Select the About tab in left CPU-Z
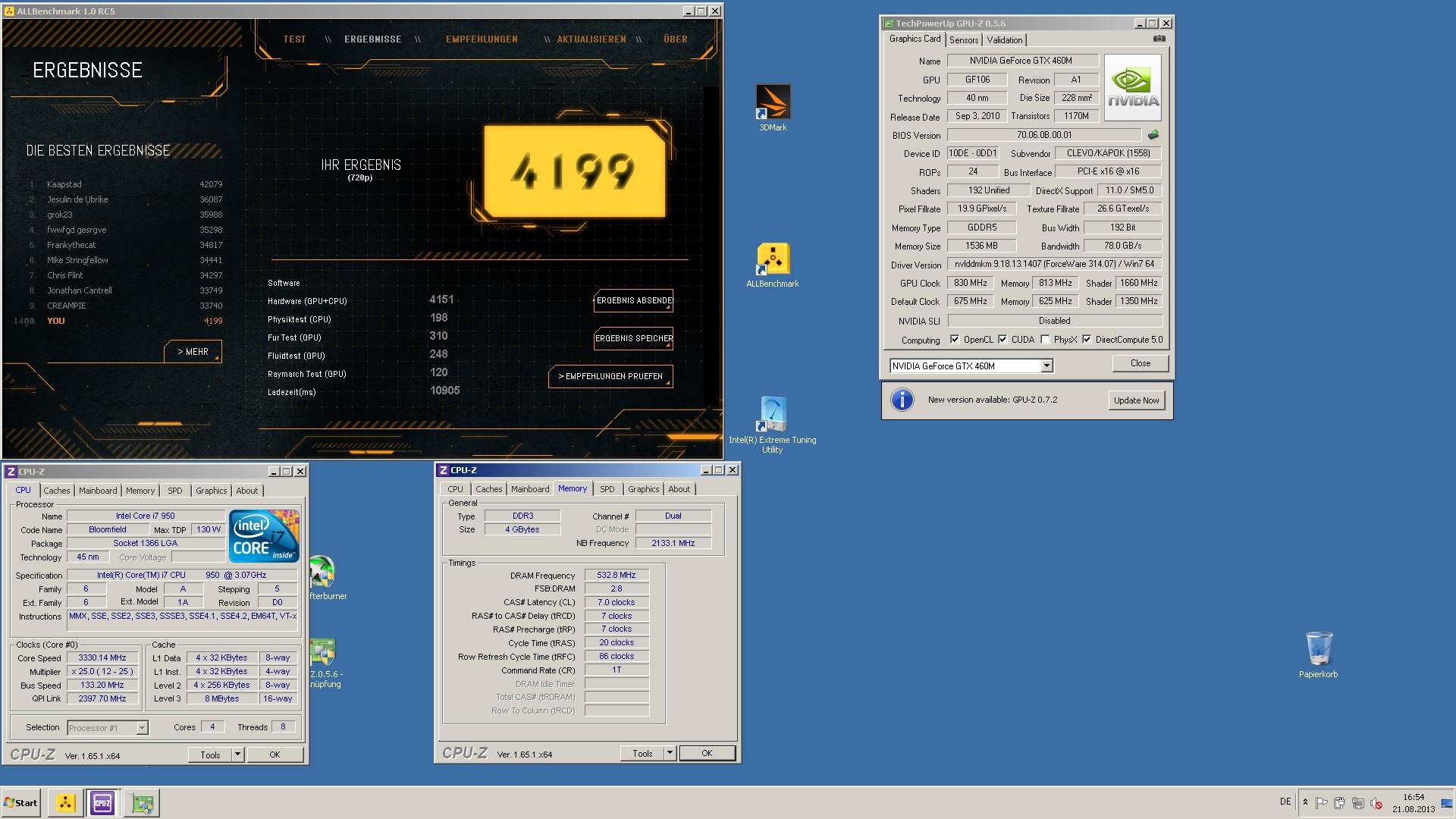 pyautogui.click(x=246, y=491)
